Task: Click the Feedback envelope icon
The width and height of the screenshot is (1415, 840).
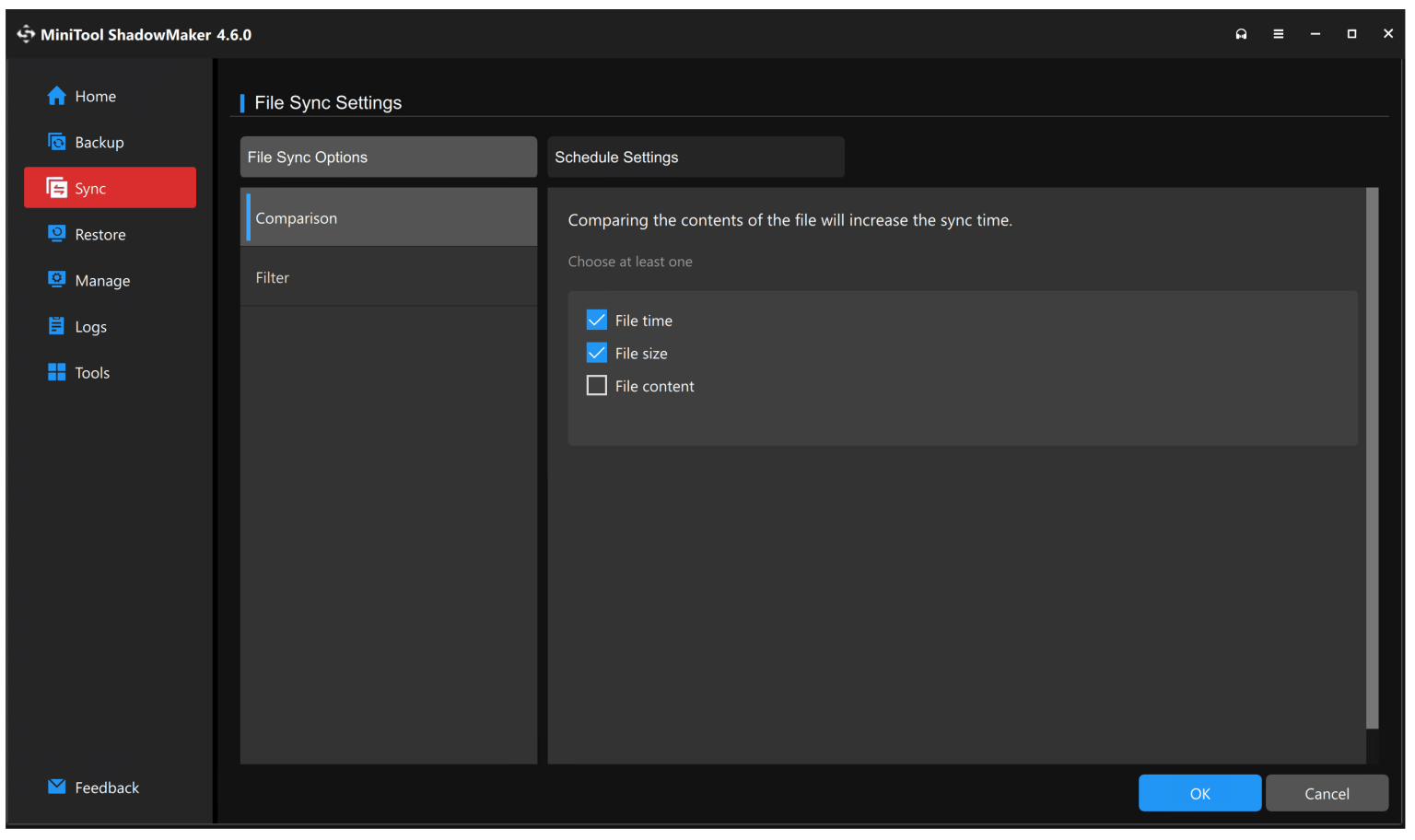Action: (56, 787)
